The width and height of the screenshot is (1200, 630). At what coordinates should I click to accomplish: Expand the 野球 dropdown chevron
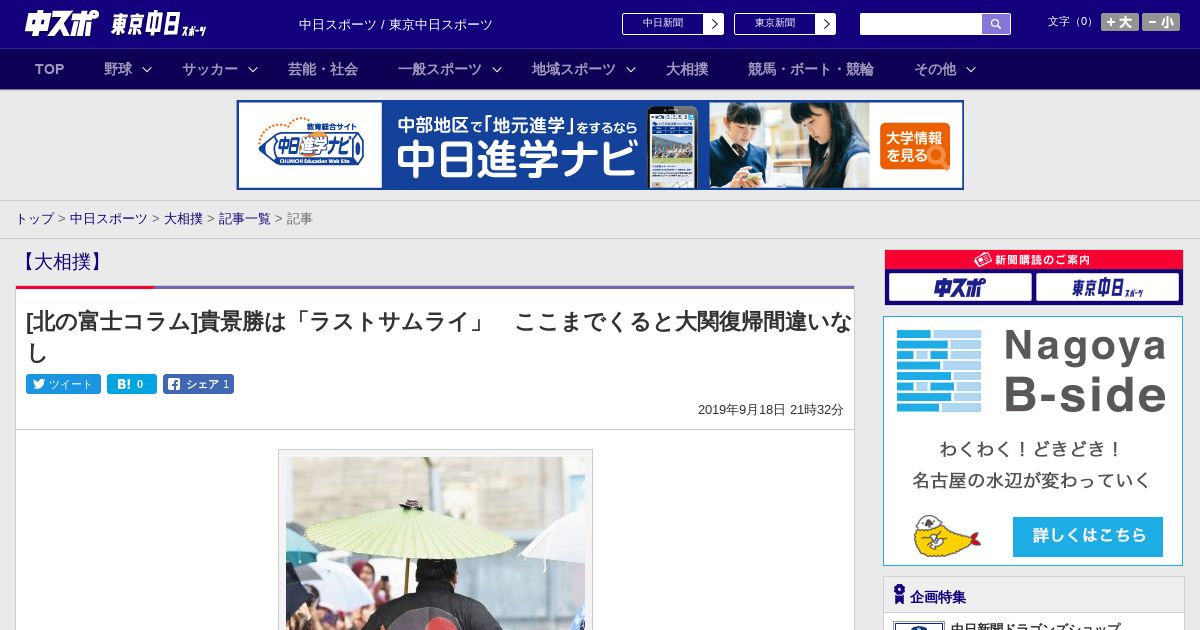pos(147,69)
